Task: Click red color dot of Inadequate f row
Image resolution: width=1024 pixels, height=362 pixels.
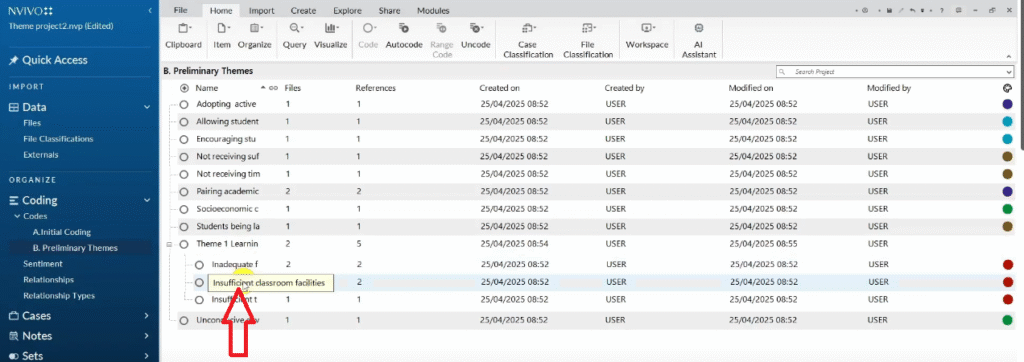Action: pos(1008,265)
